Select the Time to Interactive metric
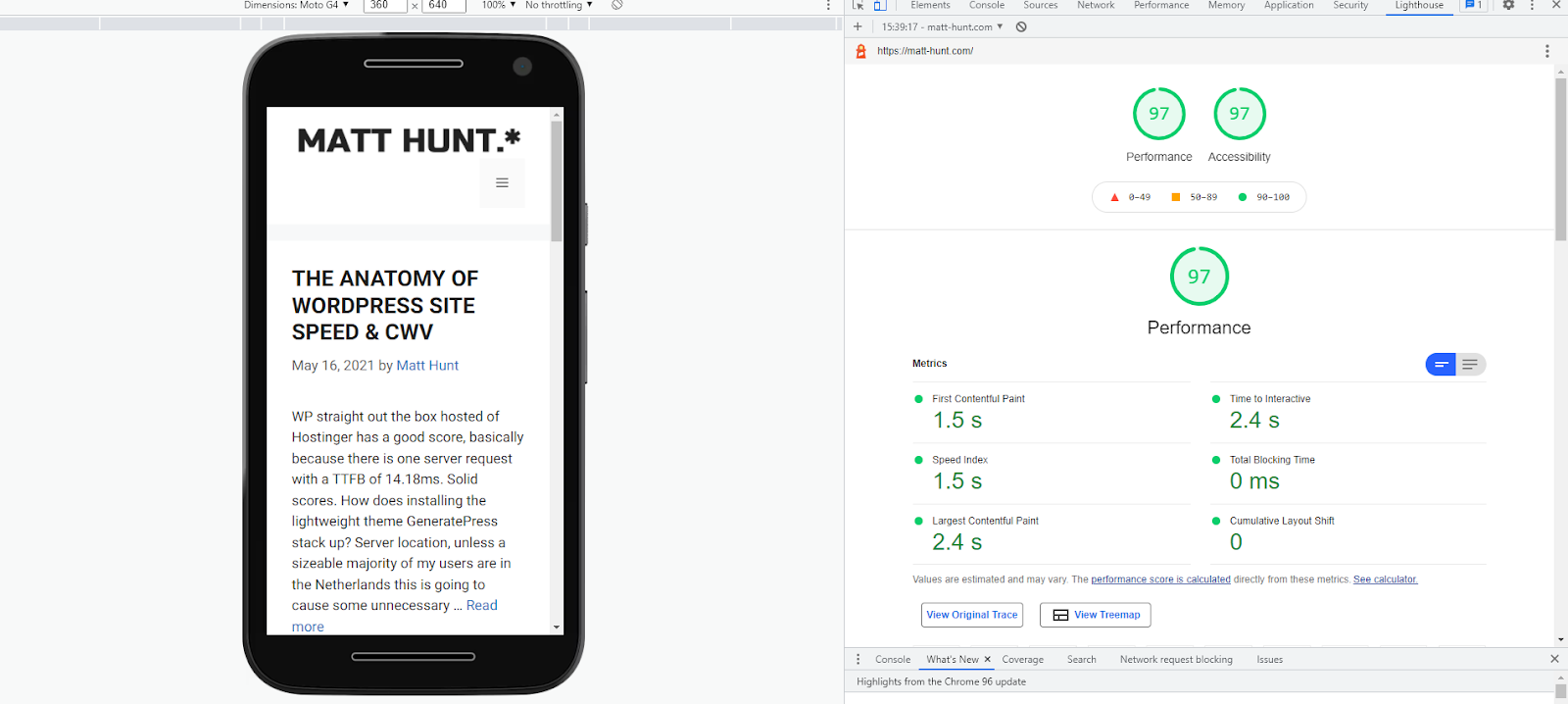1568x704 pixels. click(1348, 412)
